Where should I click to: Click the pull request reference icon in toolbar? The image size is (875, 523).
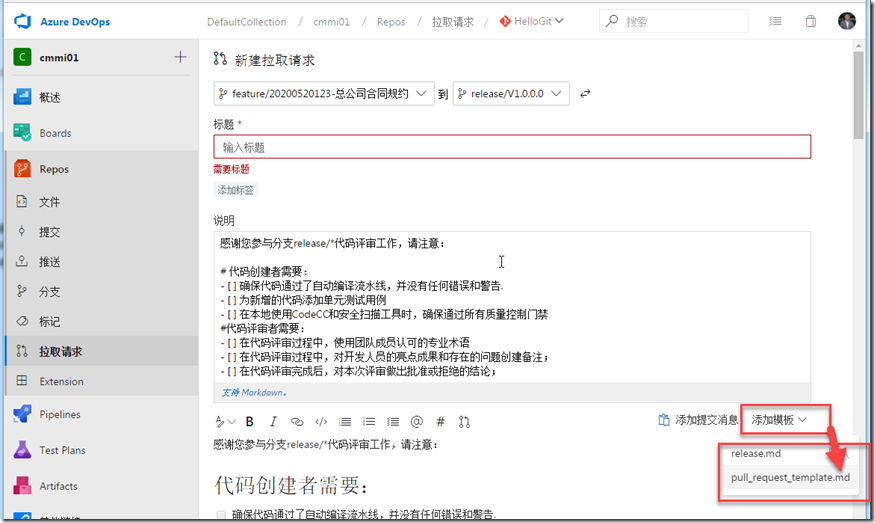464,421
